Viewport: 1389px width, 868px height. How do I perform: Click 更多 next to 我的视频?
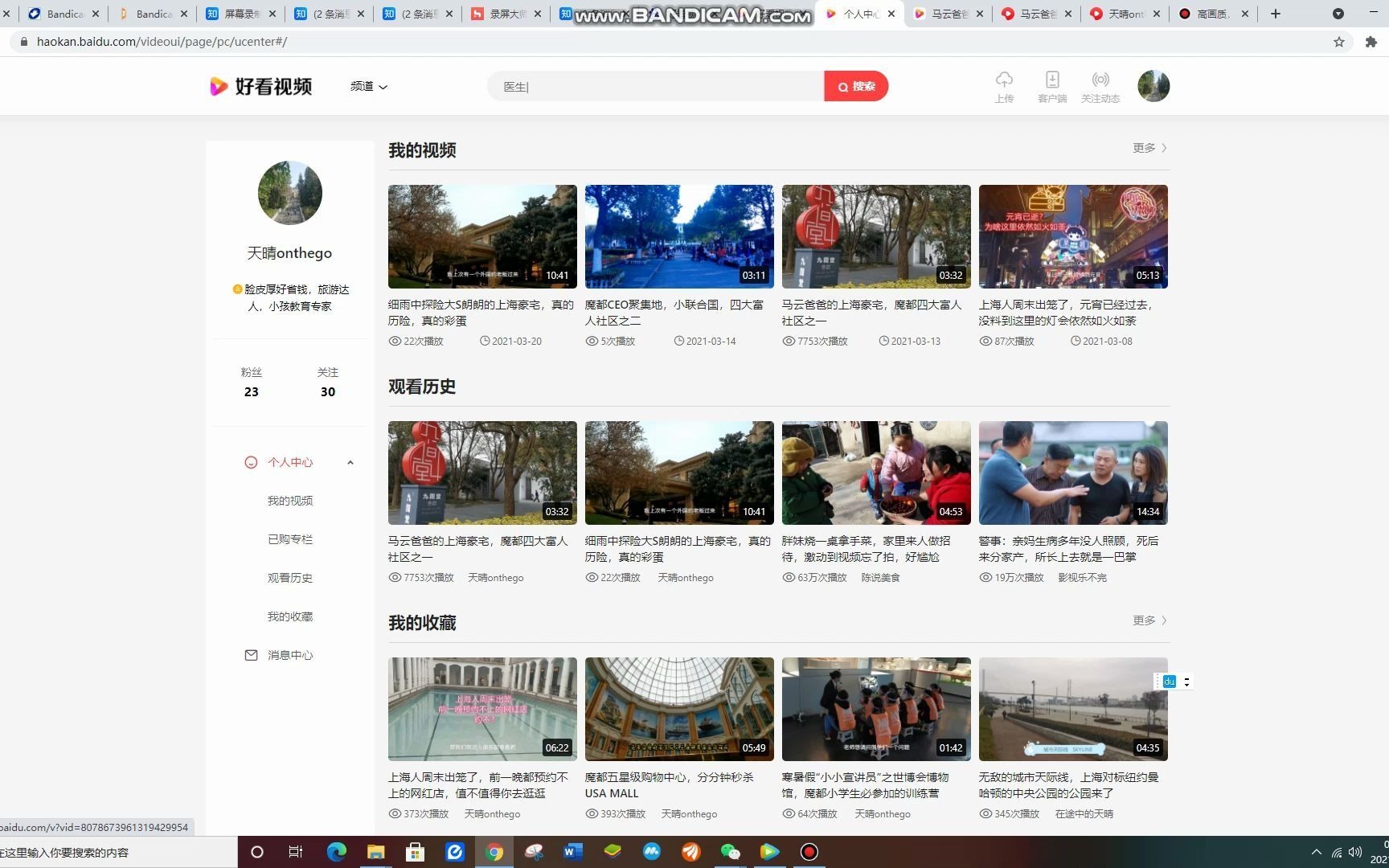tap(1149, 148)
